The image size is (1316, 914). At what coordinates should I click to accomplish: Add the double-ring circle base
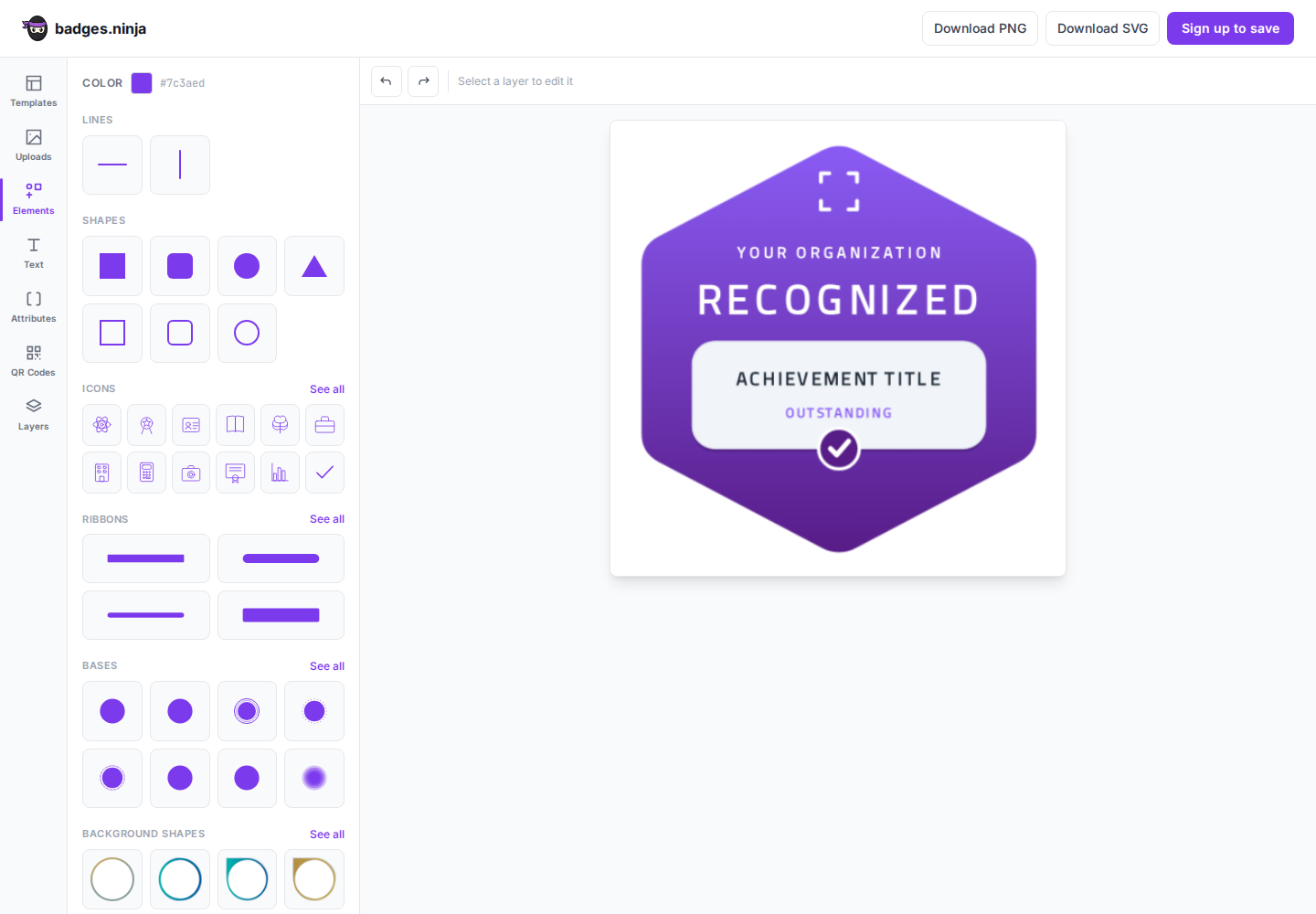247,711
